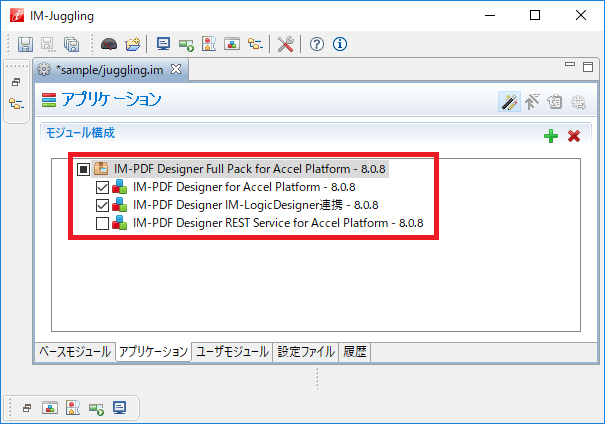The width and height of the screenshot is (605, 424).
Task: Click the hierarchy tree toolbar icon
Action: (255, 44)
